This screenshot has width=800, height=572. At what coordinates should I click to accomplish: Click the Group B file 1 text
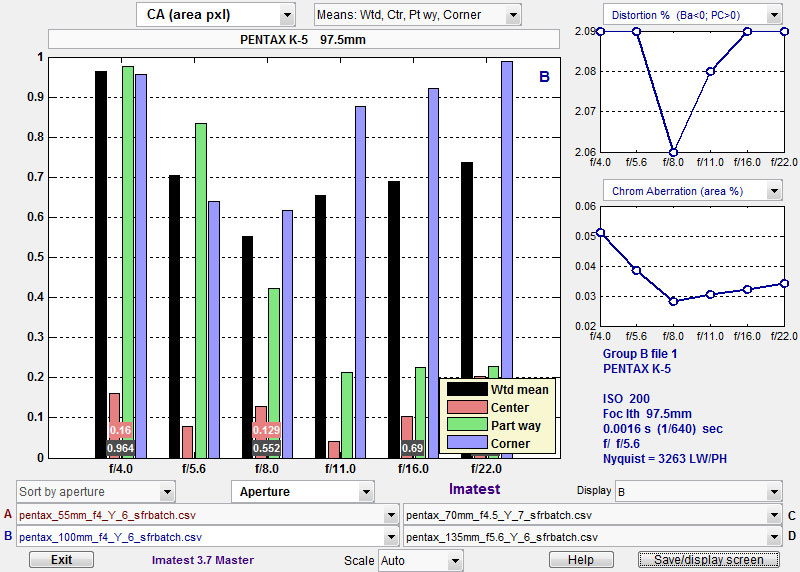(640, 354)
